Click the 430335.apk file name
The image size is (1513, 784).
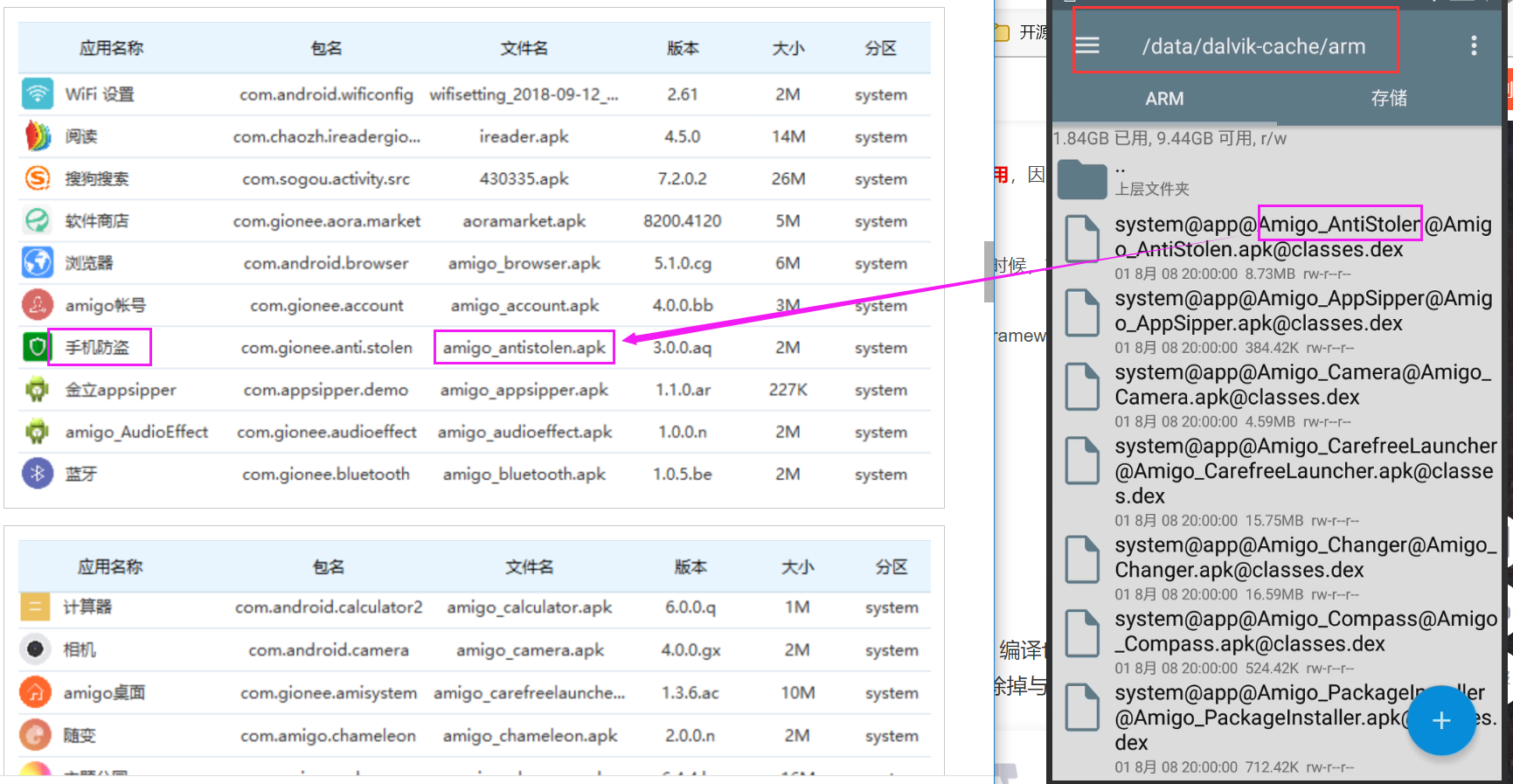(524, 178)
